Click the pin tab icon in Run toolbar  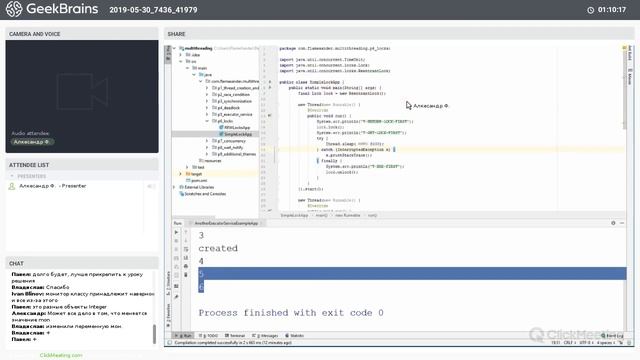point(176,297)
